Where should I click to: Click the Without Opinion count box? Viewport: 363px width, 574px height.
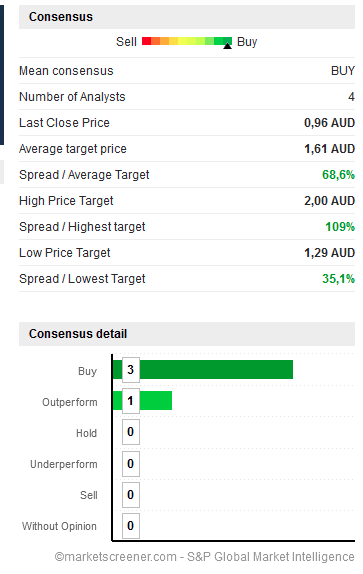tap(131, 526)
